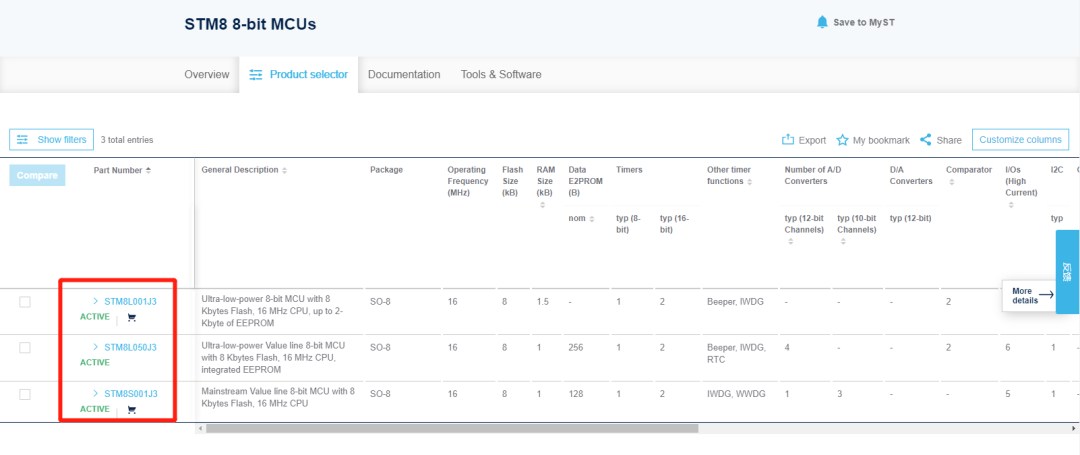This screenshot has width=1080, height=455.
Task: Click the RAM size 1.5 cell
Action: pos(543,301)
